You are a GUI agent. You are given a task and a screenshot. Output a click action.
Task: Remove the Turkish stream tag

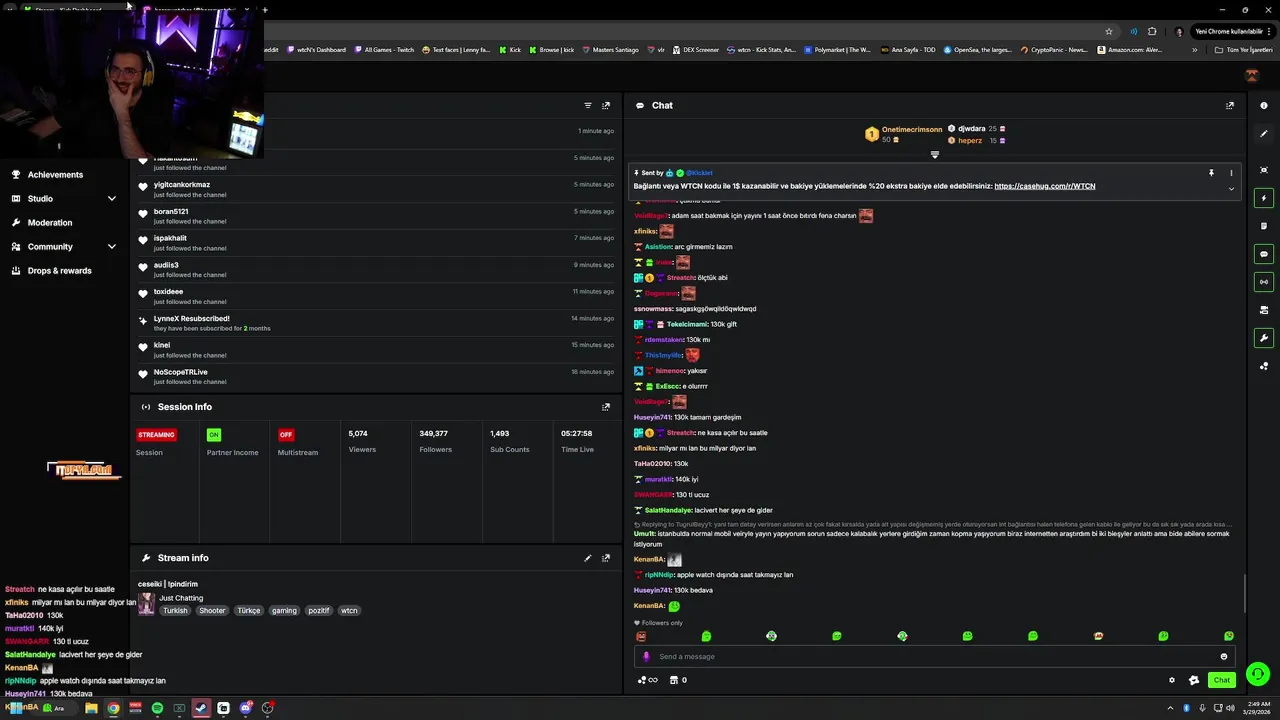[x=175, y=611]
